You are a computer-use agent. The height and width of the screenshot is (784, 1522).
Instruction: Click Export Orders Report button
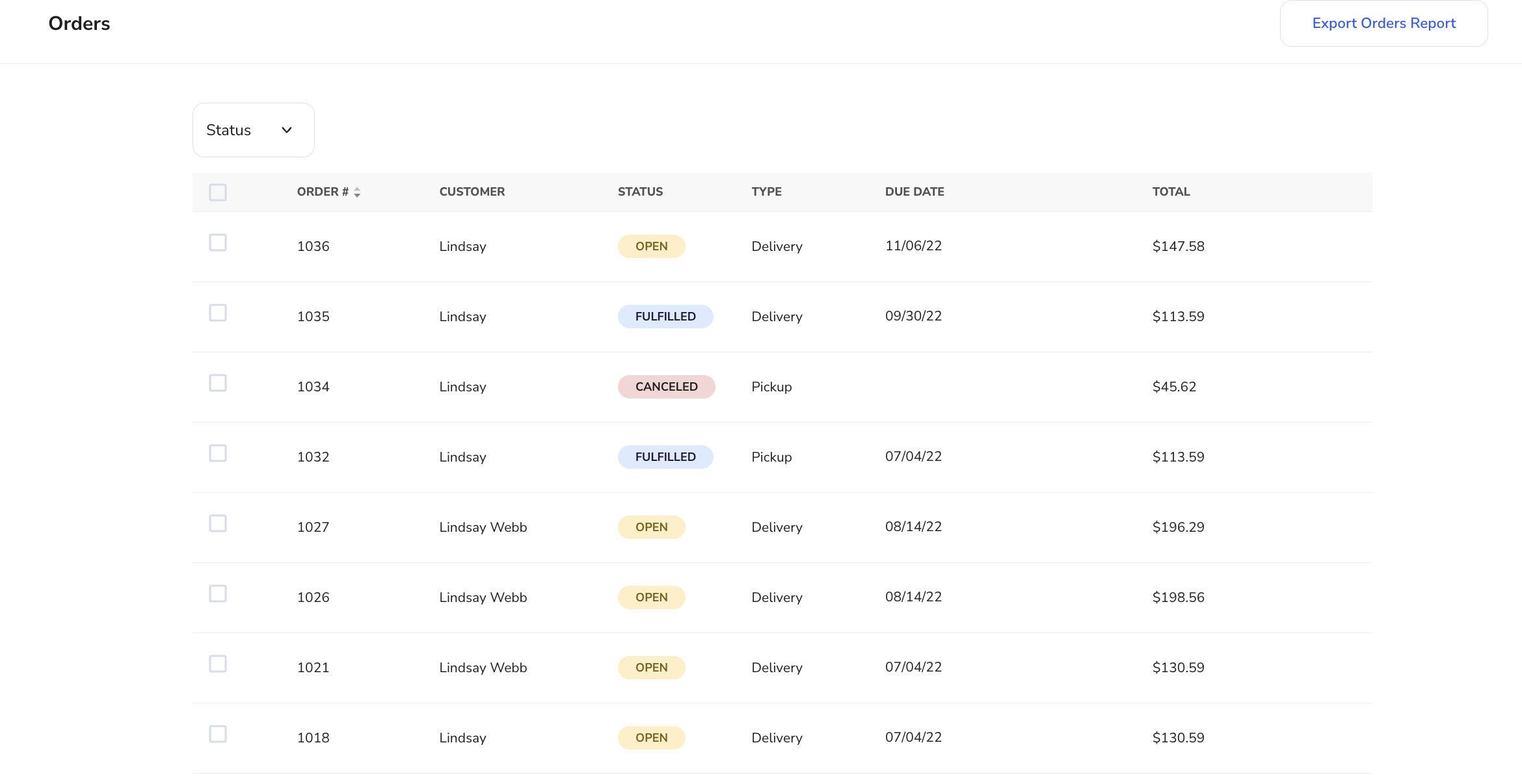click(1383, 23)
